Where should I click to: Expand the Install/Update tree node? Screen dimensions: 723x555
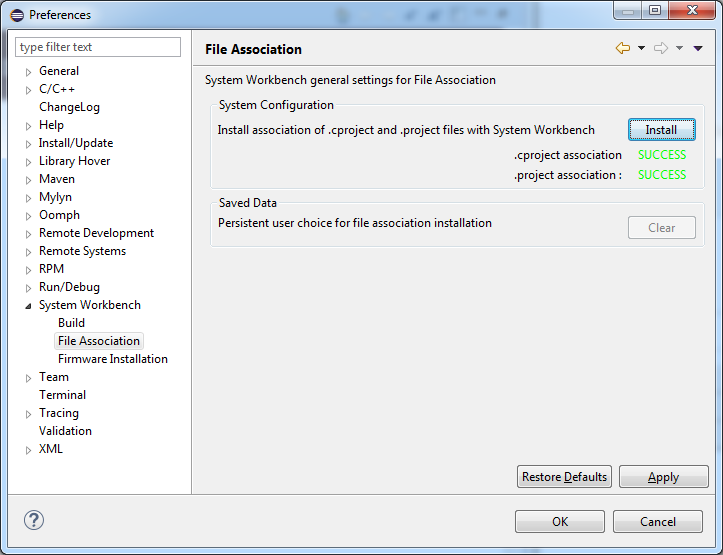[x=28, y=144]
